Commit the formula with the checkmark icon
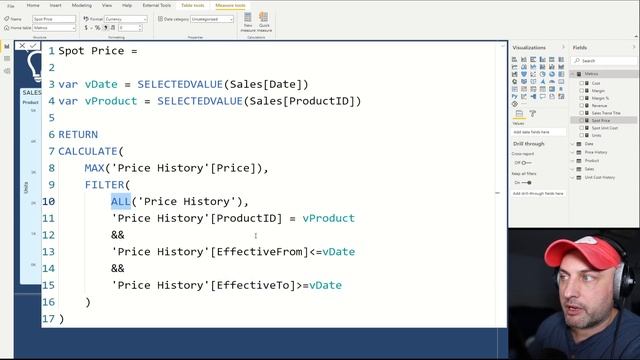The image size is (640, 360). click(33, 46)
